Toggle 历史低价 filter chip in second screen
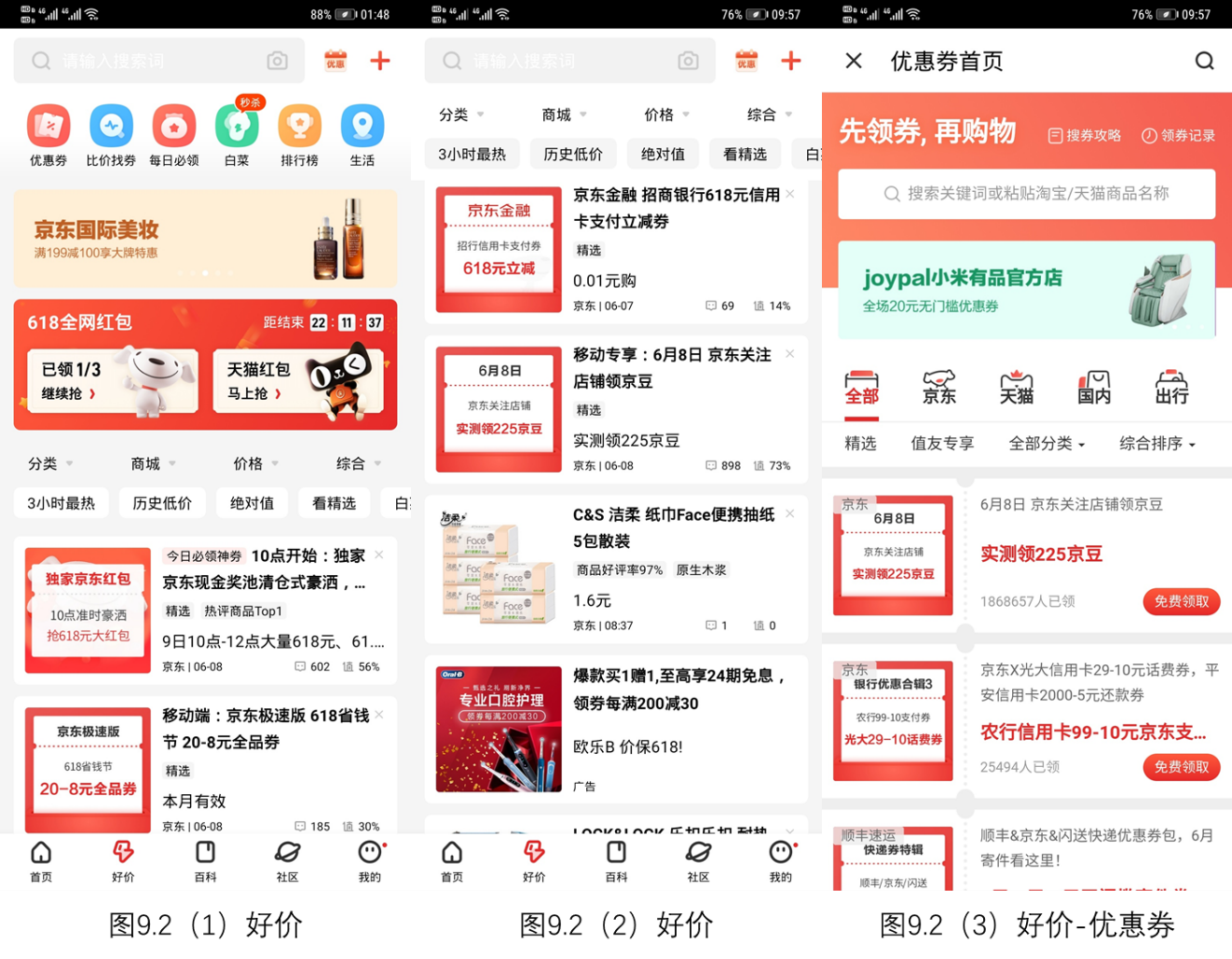Image resolution: width=1232 pixels, height=959 pixels. pyautogui.click(x=573, y=154)
